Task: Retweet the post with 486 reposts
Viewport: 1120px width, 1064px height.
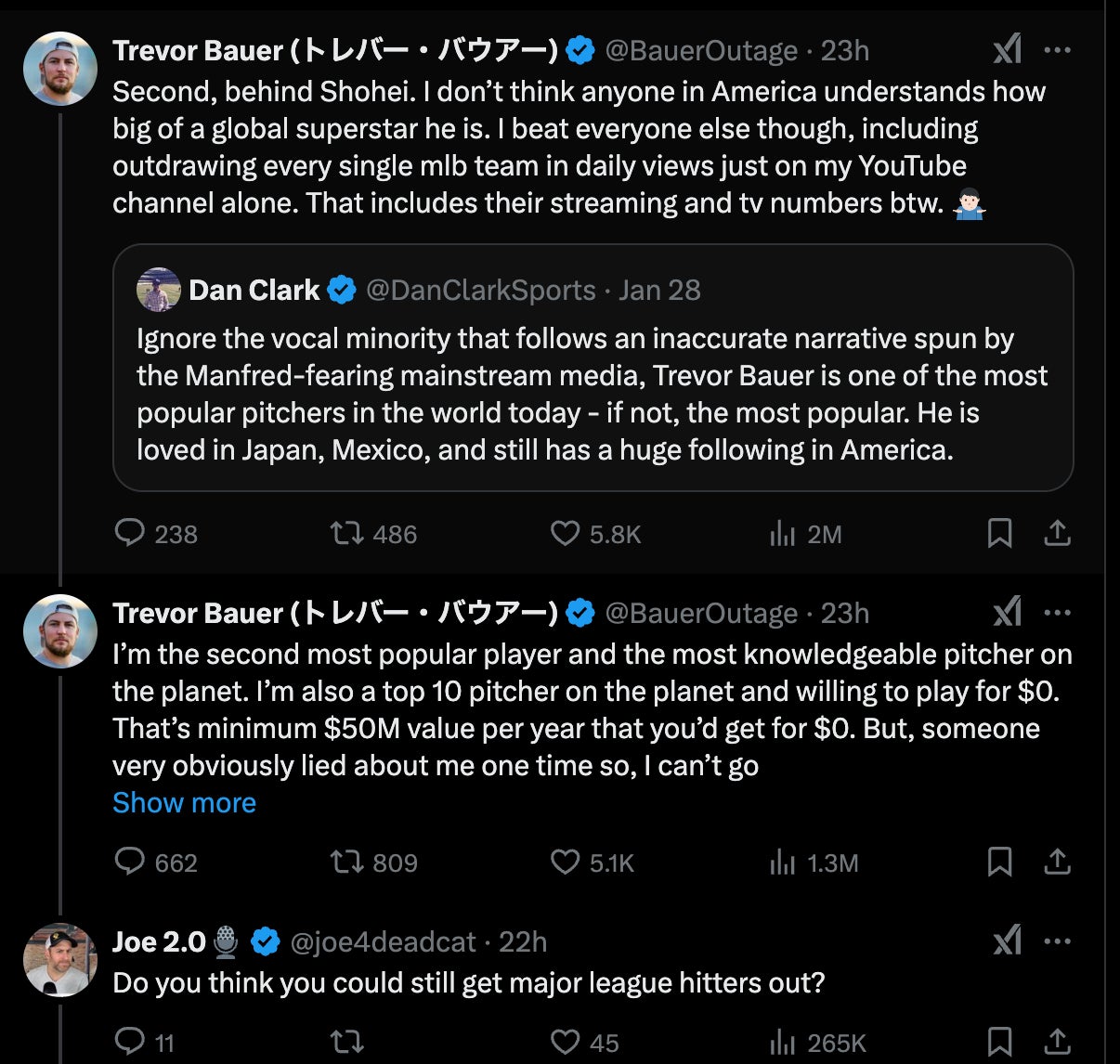Action: [x=346, y=534]
